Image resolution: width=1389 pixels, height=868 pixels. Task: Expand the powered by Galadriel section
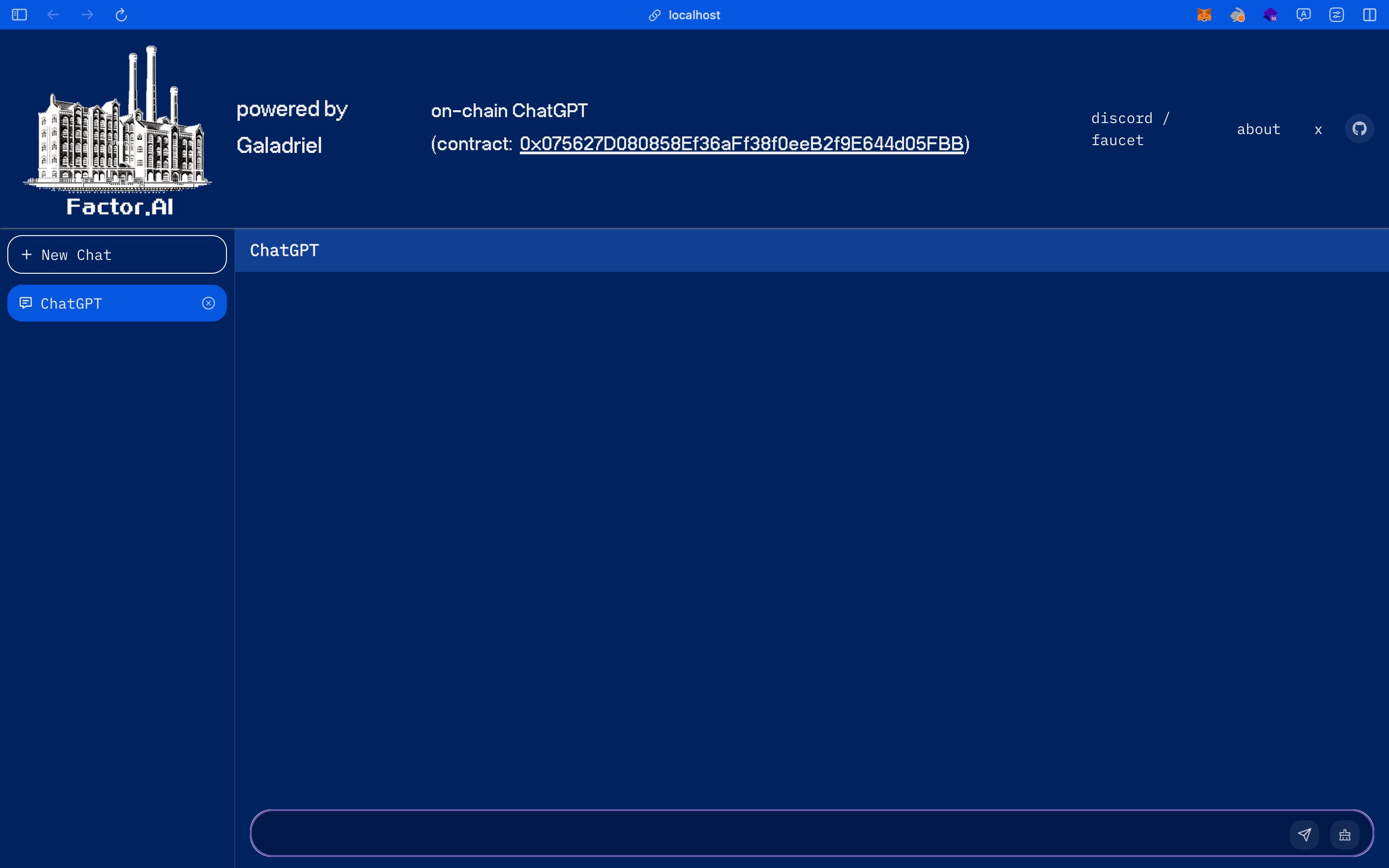pos(292,128)
